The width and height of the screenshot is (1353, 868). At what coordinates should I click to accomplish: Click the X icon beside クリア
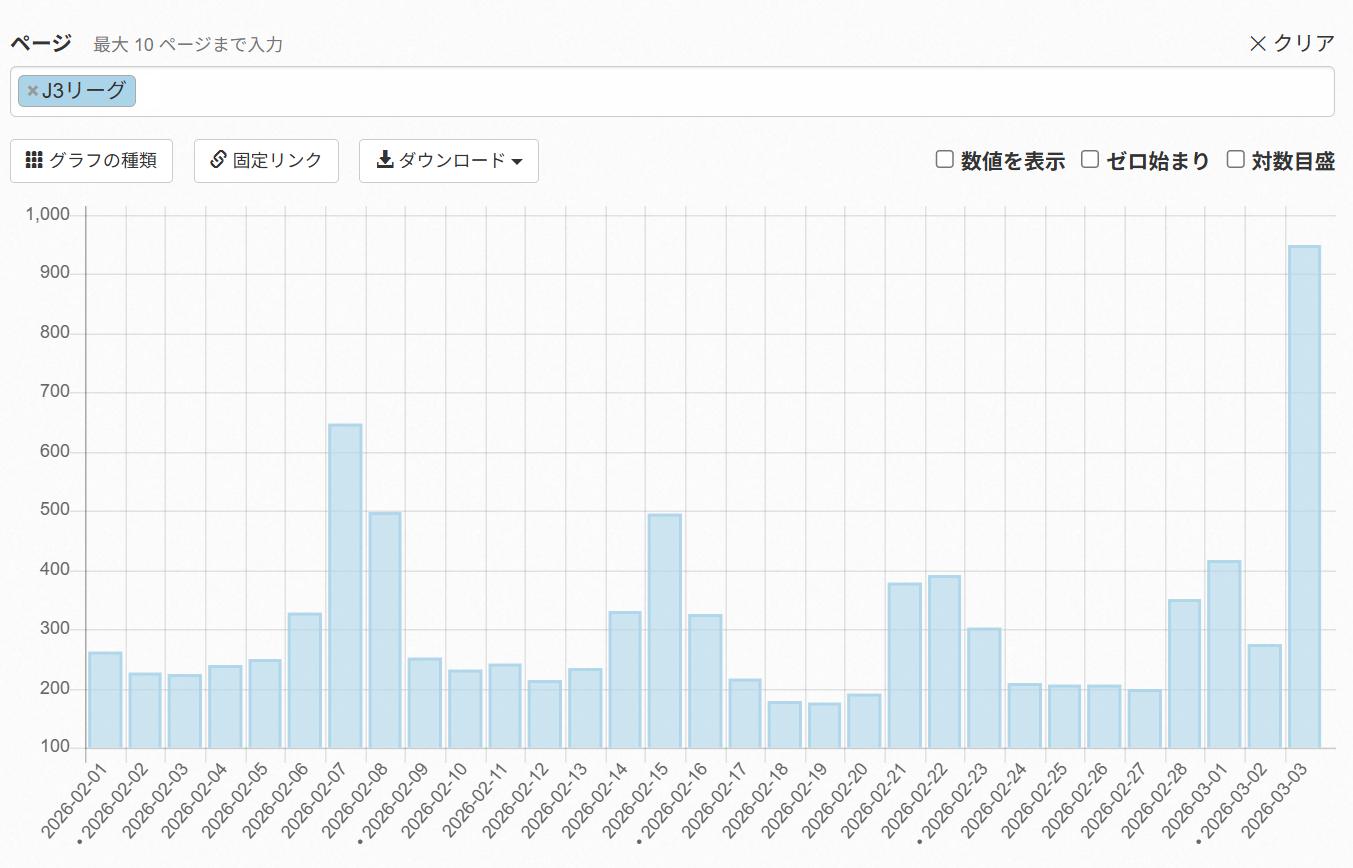click(x=1258, y=43)
